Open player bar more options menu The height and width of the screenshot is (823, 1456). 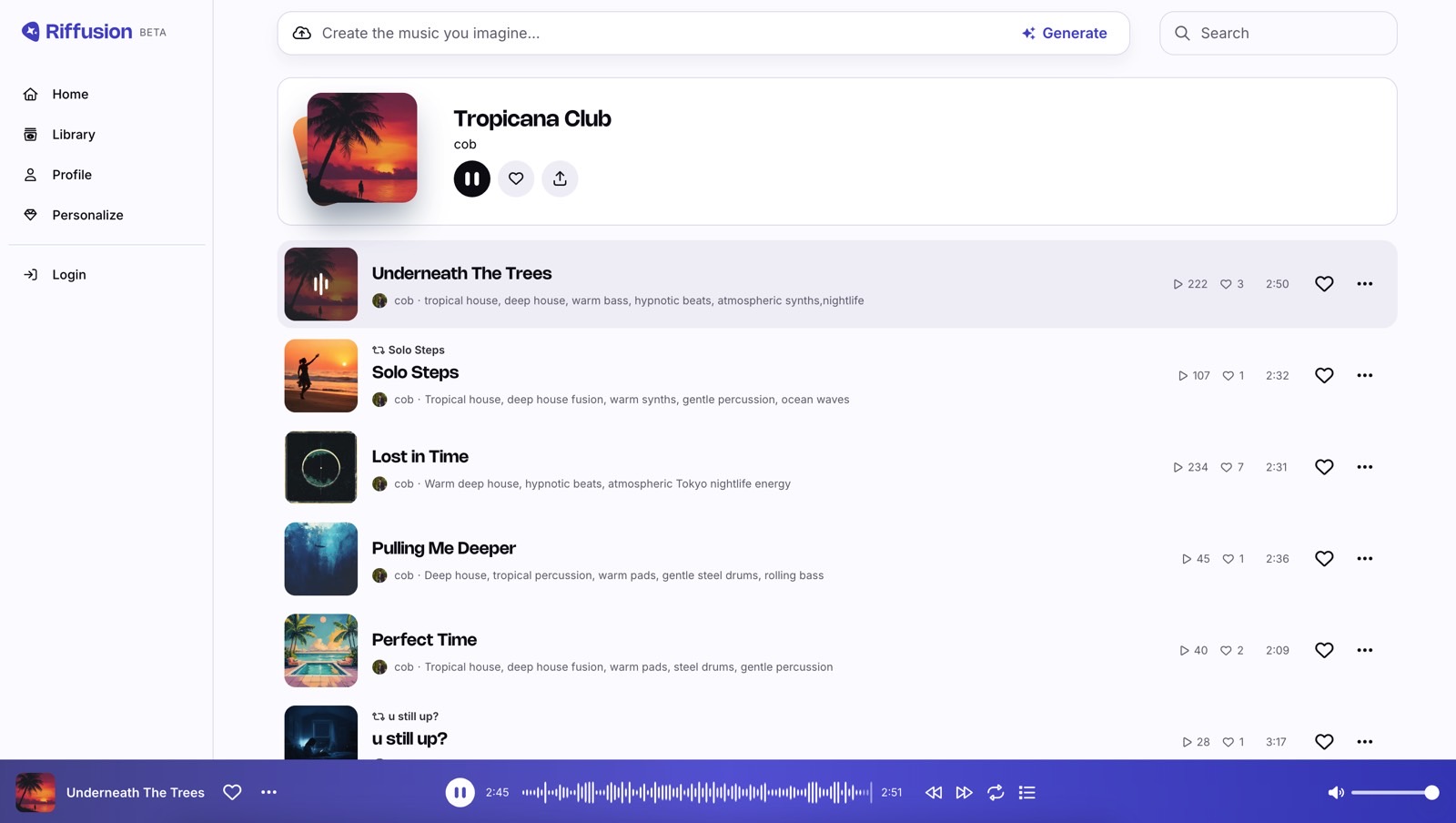pos(268,792)
